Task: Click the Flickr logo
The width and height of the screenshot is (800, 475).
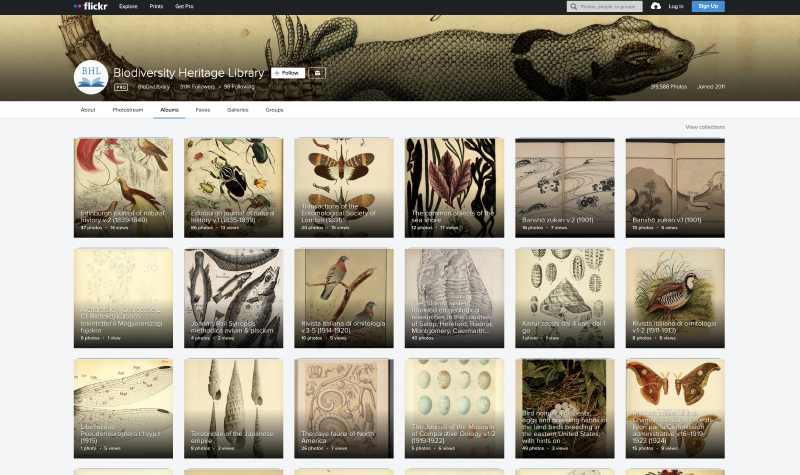Action: click(91, 6)
